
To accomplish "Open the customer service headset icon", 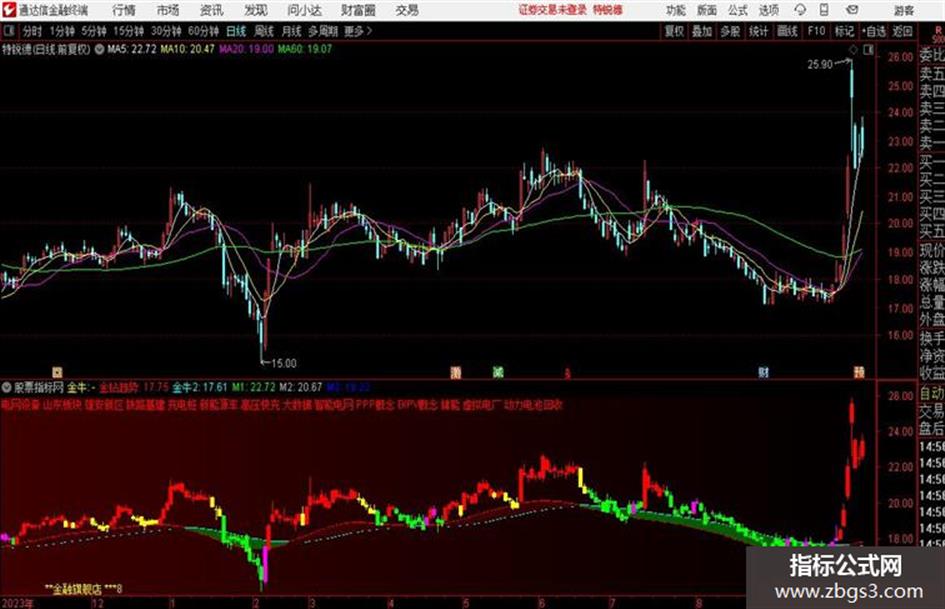I will coord(800,10).
